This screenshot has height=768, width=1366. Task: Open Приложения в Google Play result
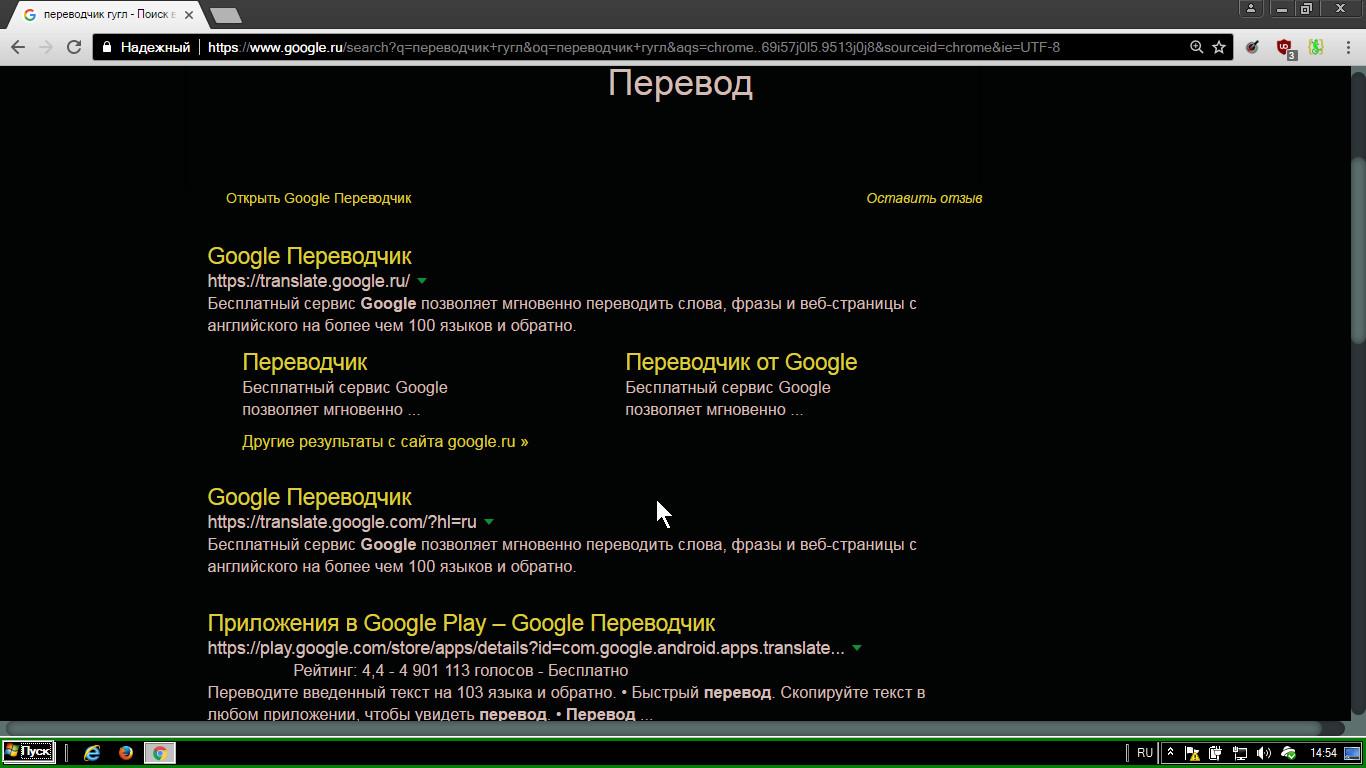[x=461, y=624]
